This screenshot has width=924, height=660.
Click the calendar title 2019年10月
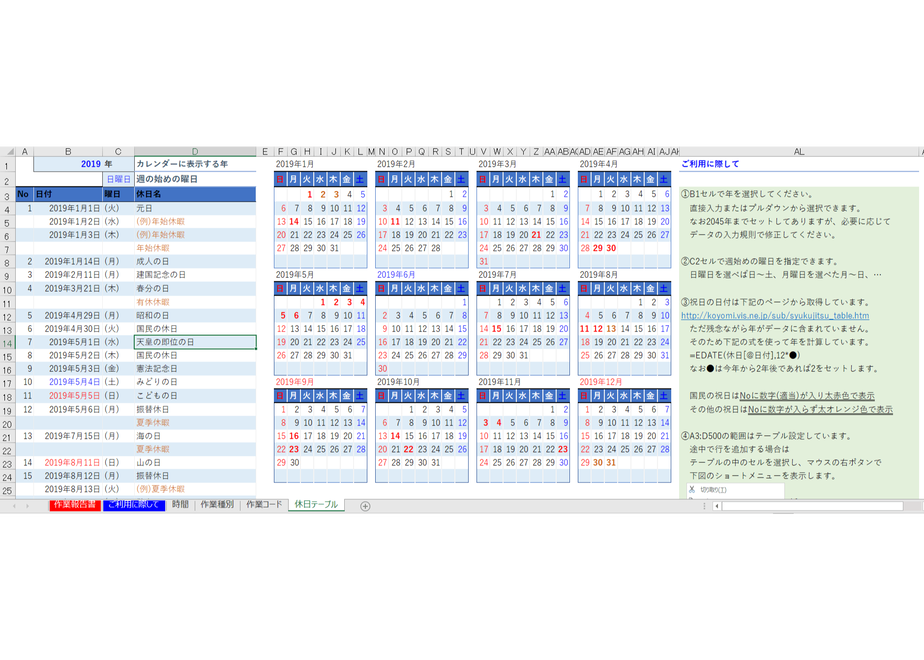398,382
